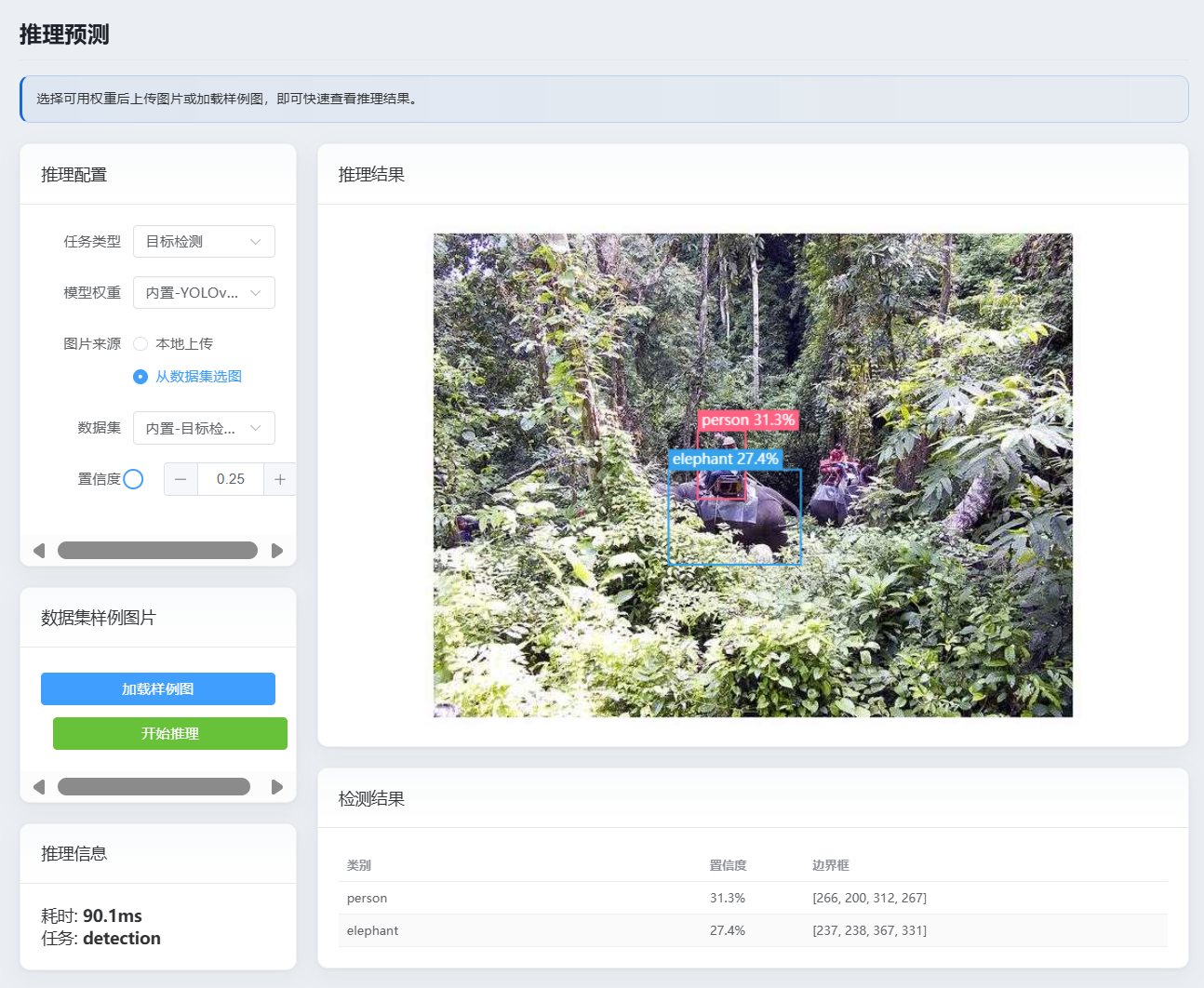Click the confidence value input field

coord(231,479)
